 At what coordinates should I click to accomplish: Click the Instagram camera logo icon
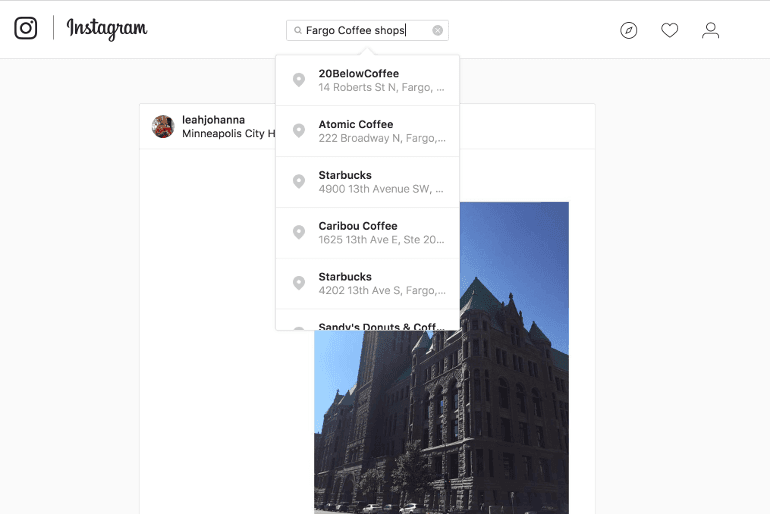[x=26, y=28]
